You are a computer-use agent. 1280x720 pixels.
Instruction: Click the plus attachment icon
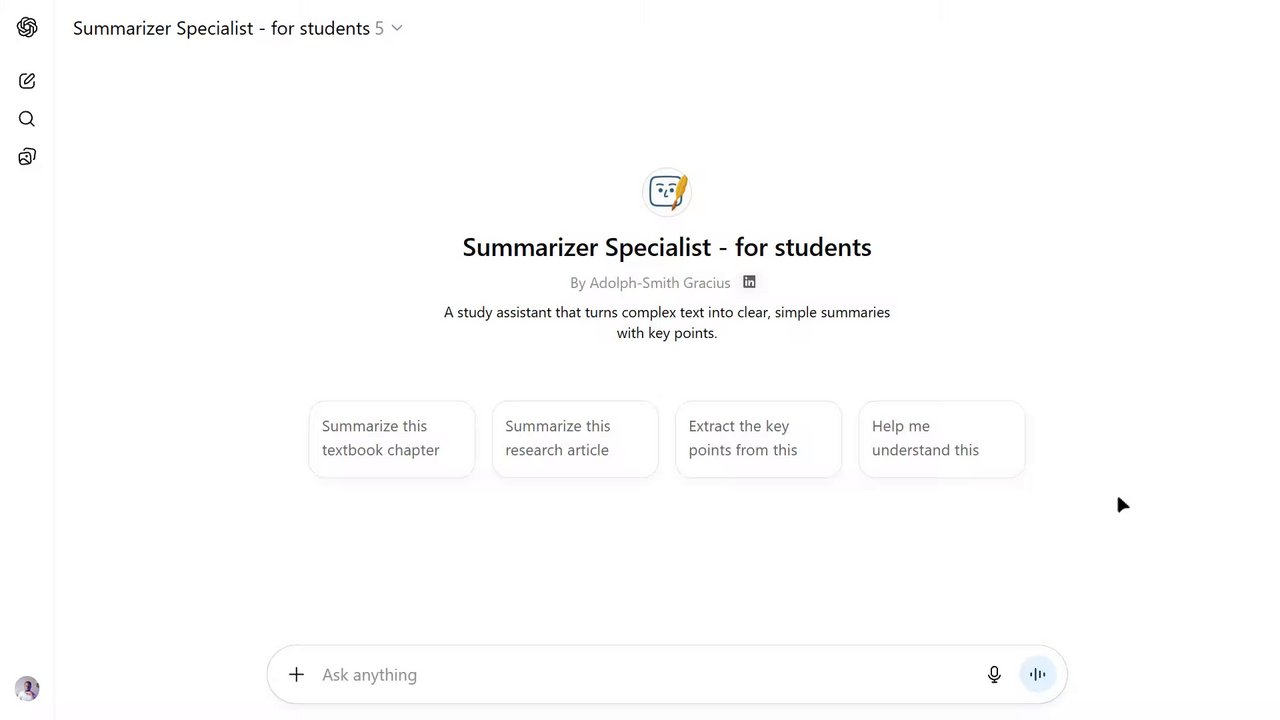[x=296, y=675]
